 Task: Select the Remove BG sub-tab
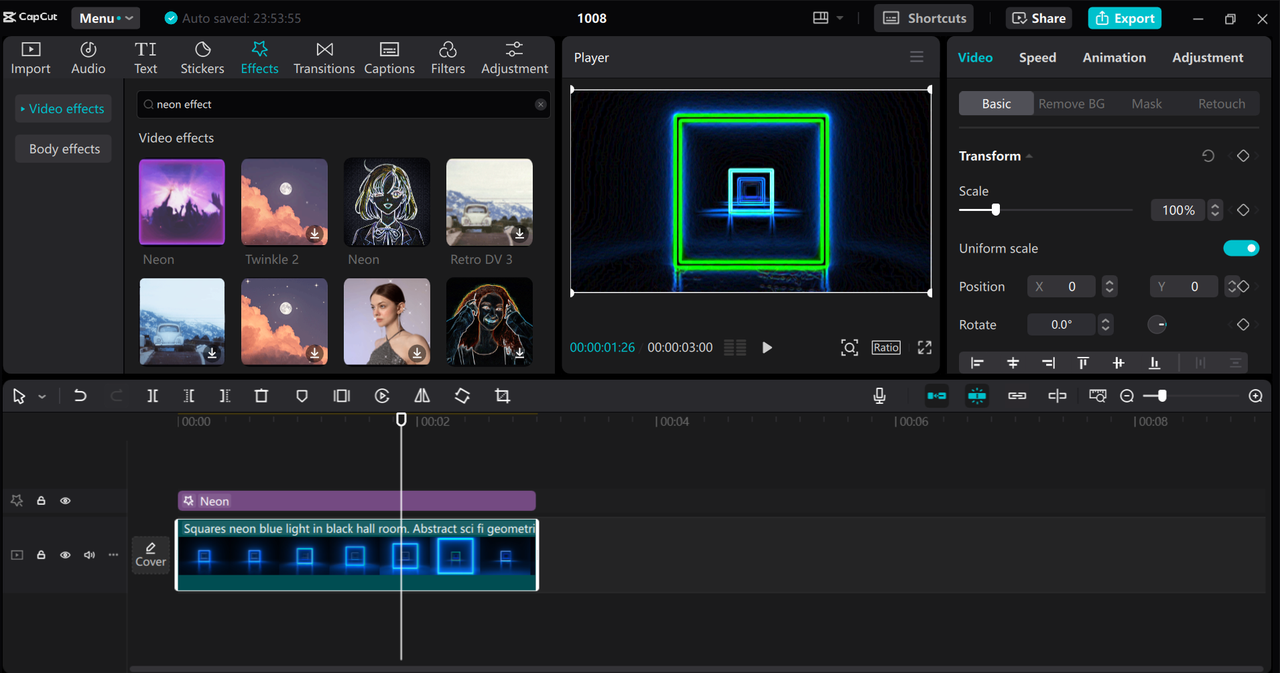(1071, 103)
